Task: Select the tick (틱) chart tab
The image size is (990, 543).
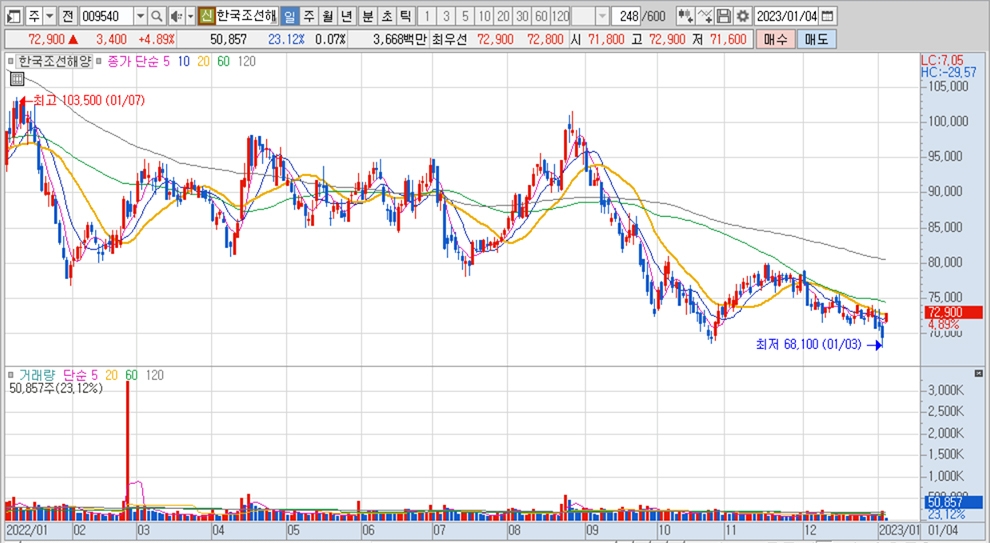Action: [405, 16]
